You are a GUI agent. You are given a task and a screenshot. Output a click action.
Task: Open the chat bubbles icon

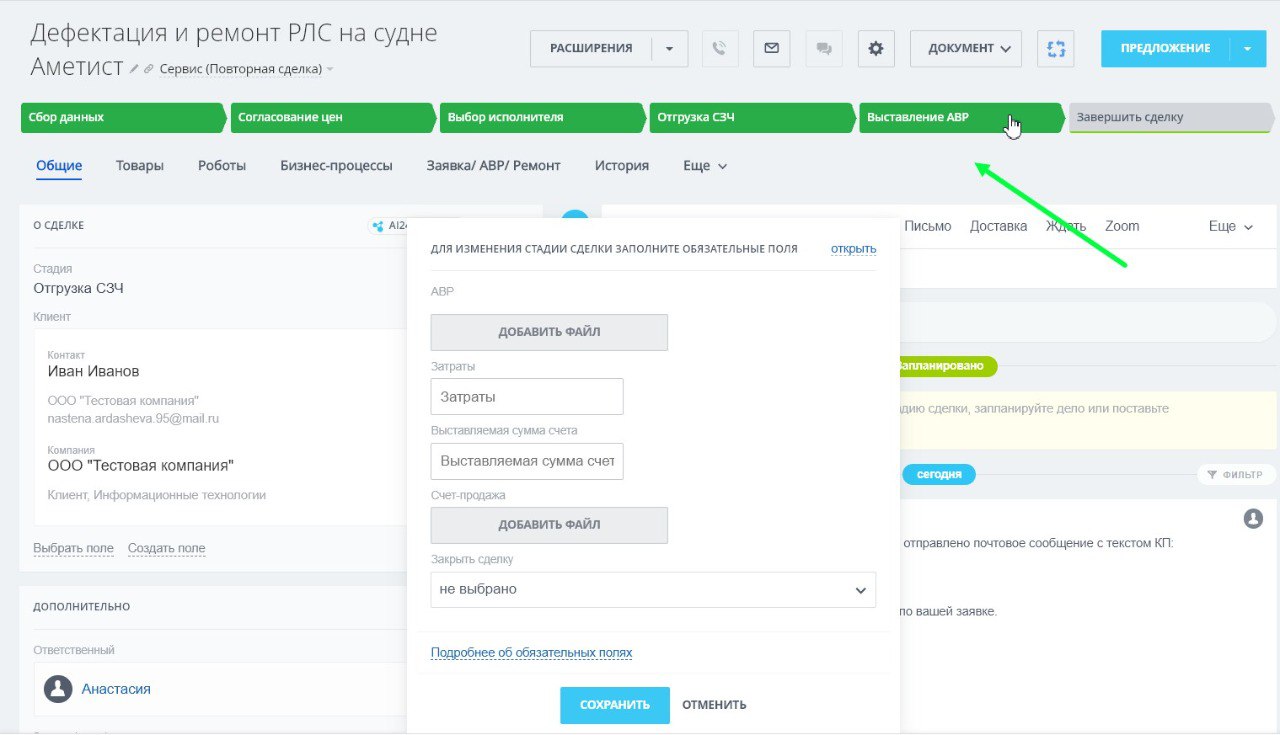pos(824,48)
